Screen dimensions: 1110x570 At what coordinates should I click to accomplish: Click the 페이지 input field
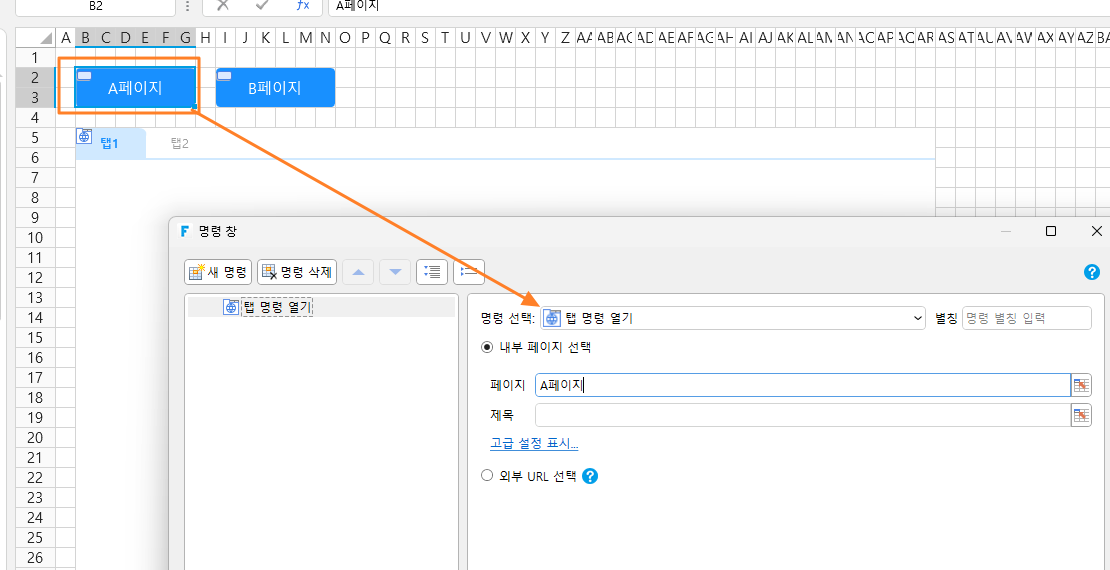802,385
